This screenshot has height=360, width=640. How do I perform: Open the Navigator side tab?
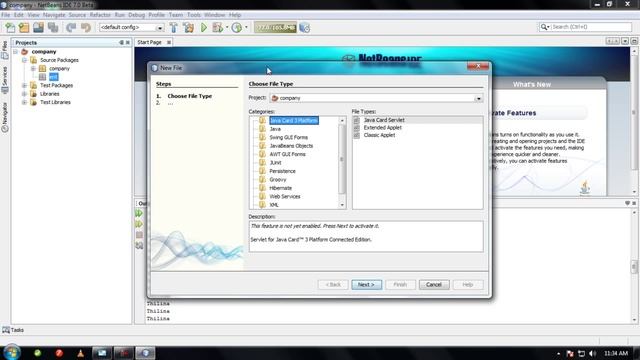click(x=4, y=117)
